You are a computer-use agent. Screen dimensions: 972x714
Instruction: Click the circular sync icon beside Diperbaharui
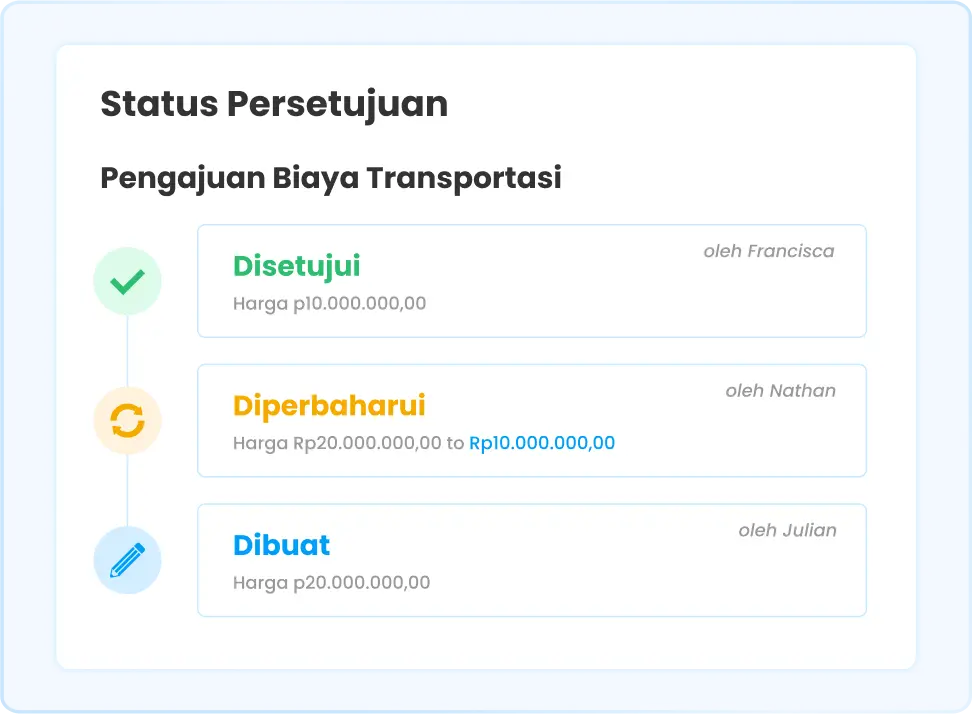click(127, 421)
